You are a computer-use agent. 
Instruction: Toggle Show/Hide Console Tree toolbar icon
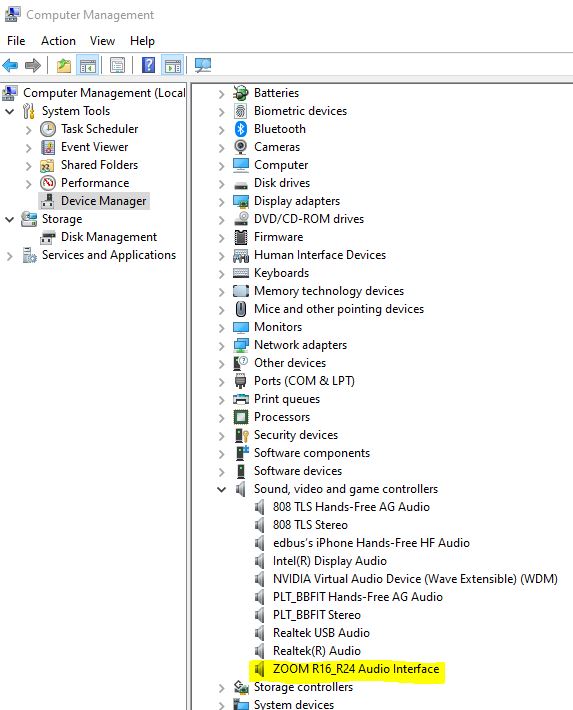87,66
